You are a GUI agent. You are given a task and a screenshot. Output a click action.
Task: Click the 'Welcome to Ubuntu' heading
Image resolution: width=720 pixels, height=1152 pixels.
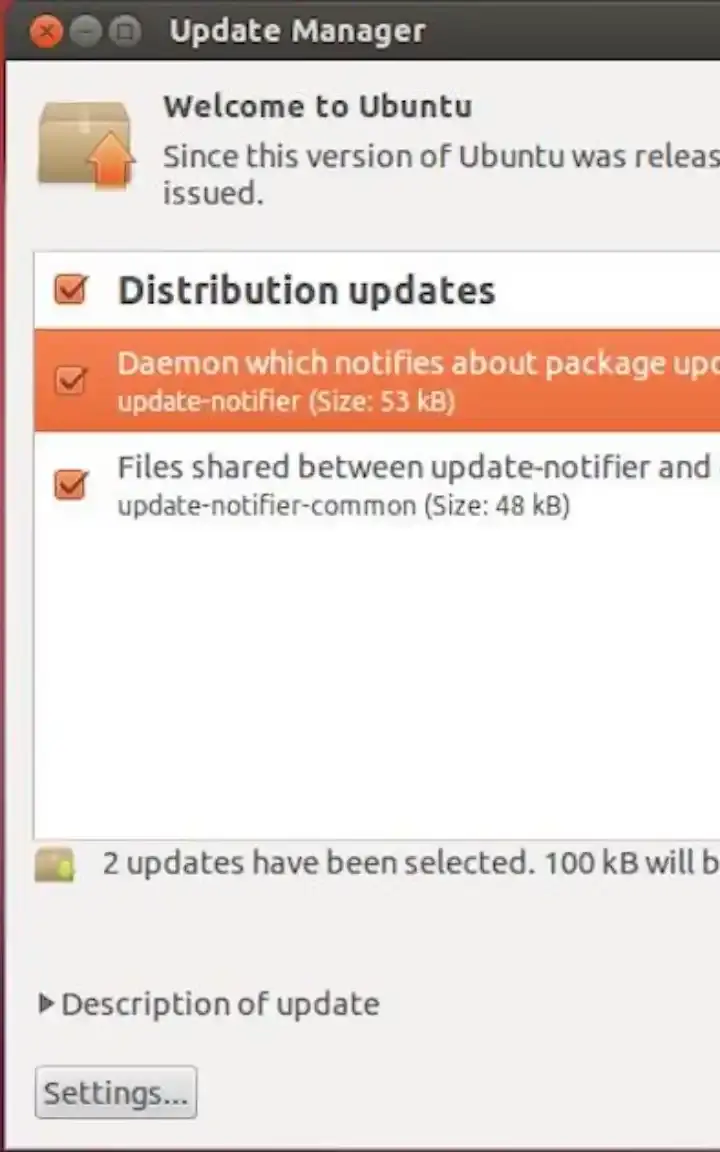pos(317,107)
